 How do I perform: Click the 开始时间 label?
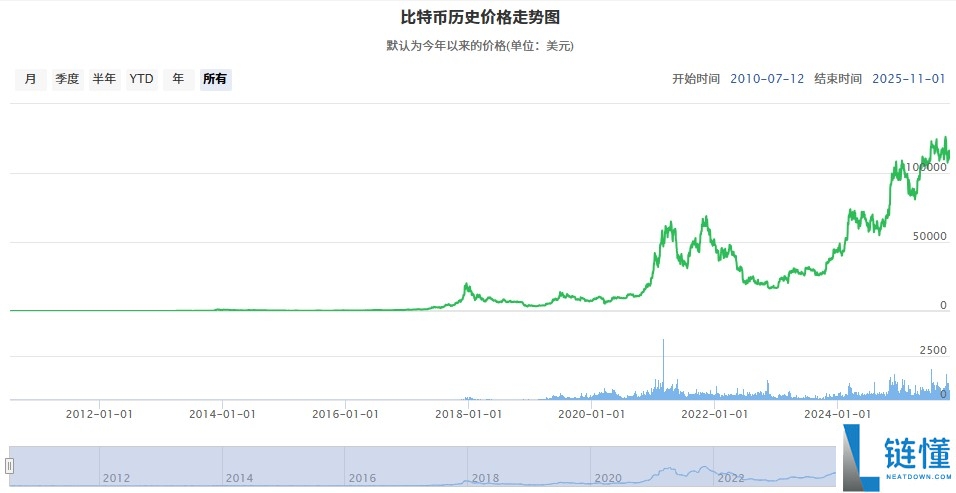point(696,79)
